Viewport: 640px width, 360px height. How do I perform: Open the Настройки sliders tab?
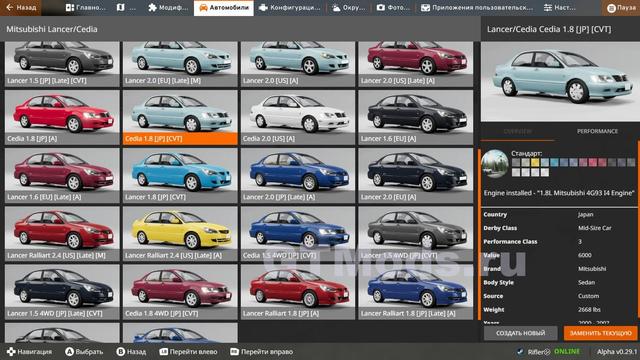click(x=559, y=8)
